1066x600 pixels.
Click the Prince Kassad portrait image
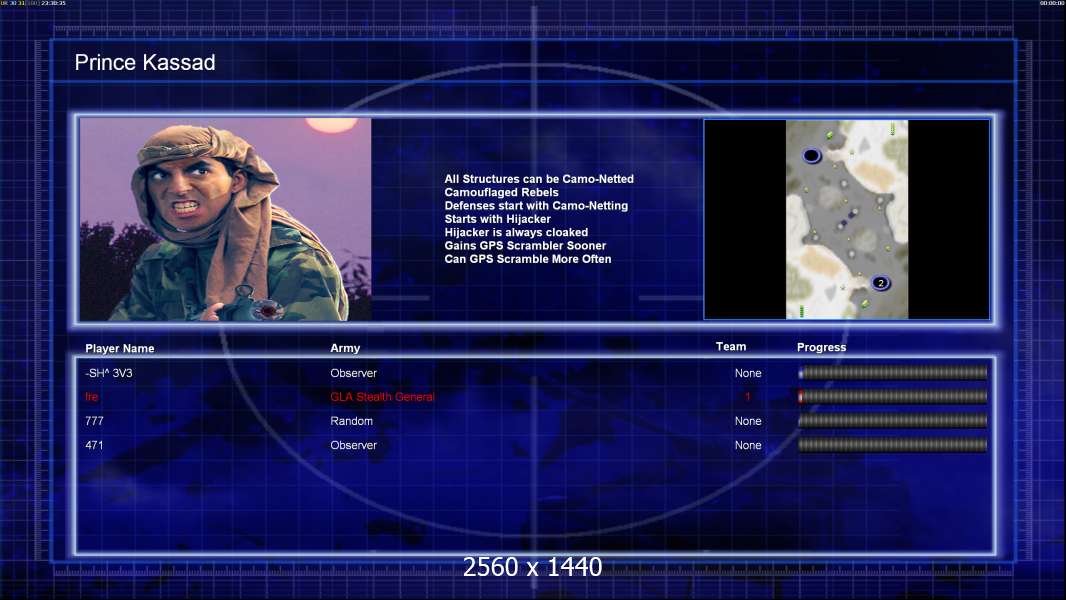click(x=225, y=219)
